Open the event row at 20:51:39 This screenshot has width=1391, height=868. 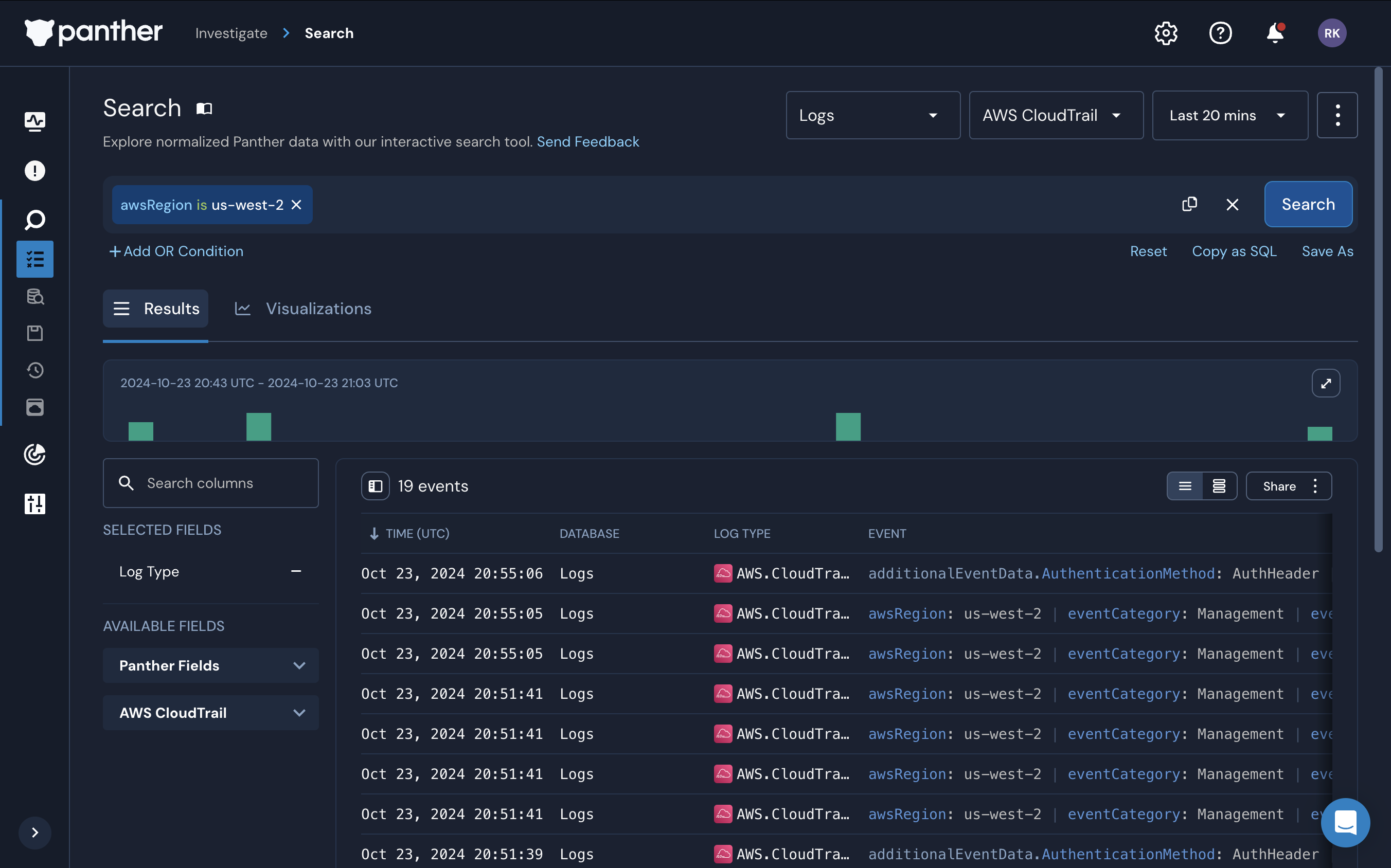(x=847, y=854)
